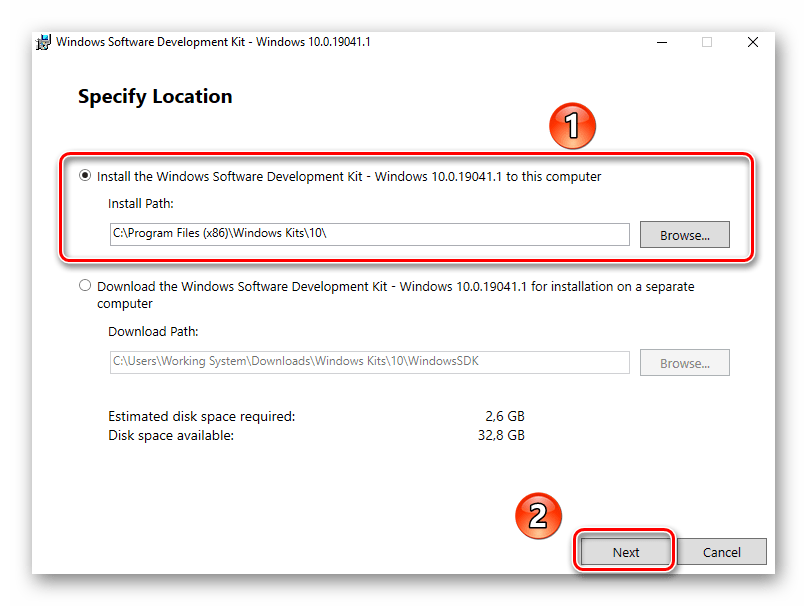Image resolution: width=807 pixels, height=606 pixels.
Task: Click the red number 2 annotation badge
Action: pyautogui.click(x=537, y=515)
